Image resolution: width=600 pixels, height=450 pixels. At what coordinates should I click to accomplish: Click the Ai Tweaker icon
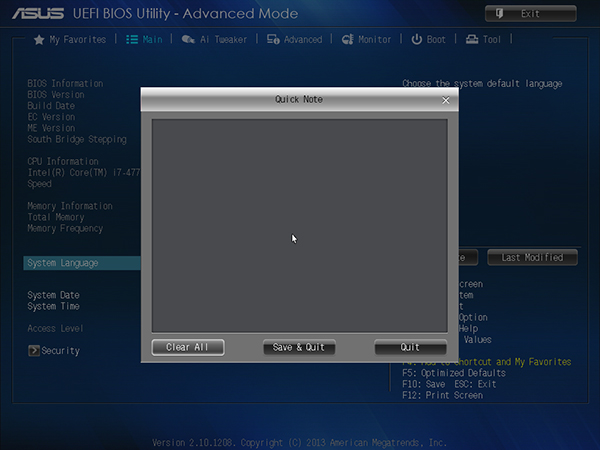[x=188, y=39]
